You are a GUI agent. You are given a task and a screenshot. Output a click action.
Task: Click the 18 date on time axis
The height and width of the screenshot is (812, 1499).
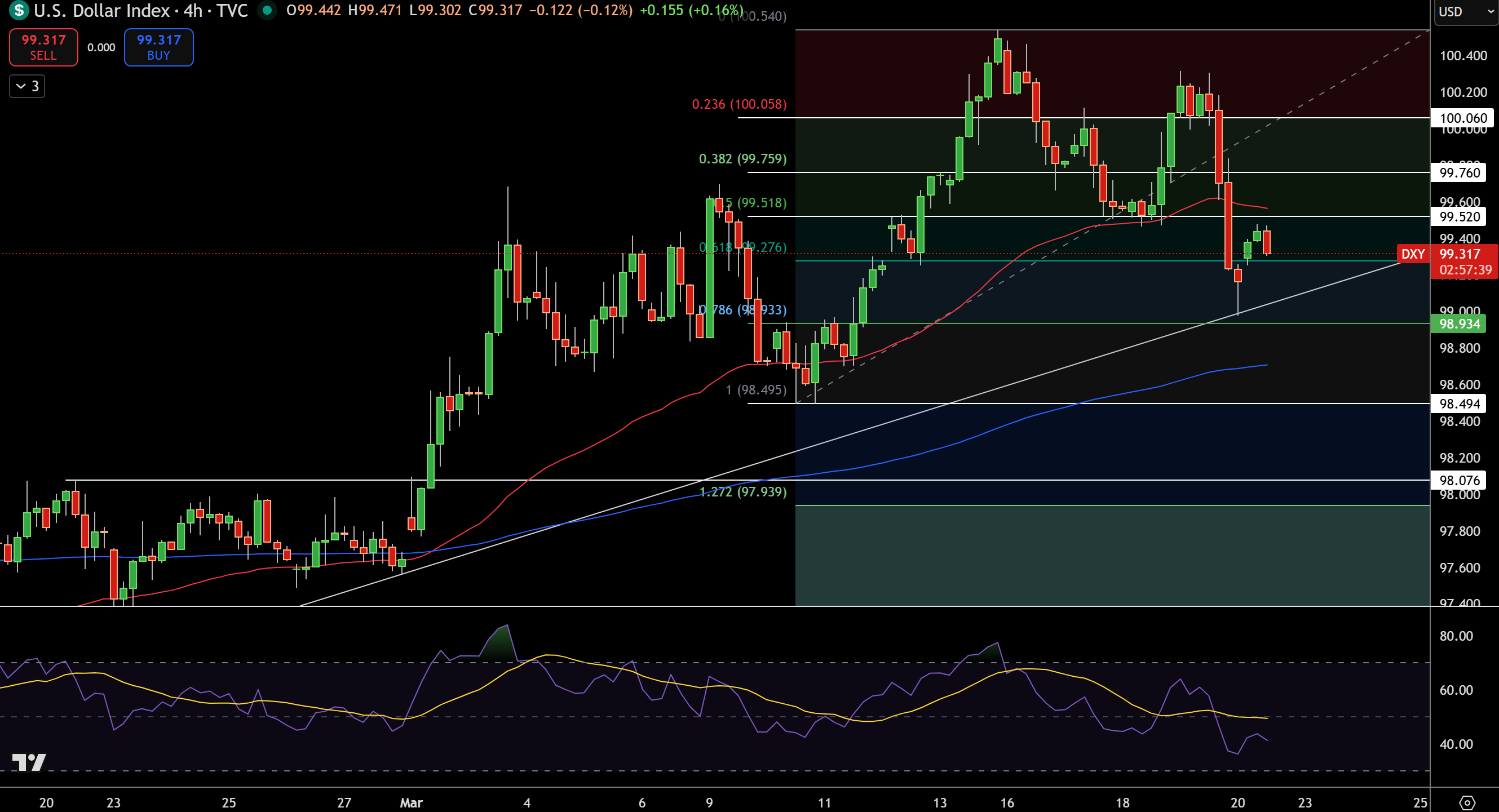[1122, 802]
